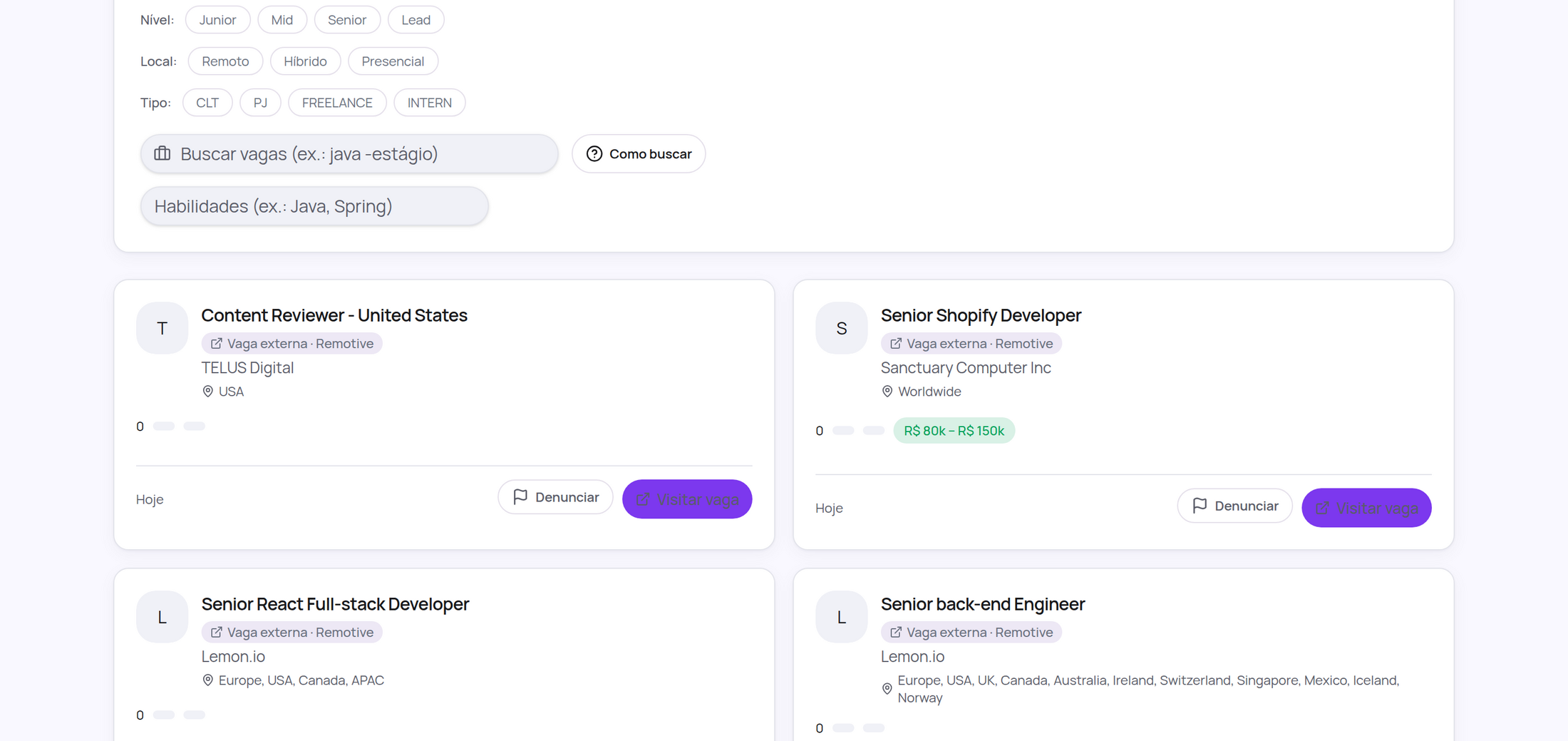
Task: Open the Content Reviewer - United States title
Action: point(334,315)
